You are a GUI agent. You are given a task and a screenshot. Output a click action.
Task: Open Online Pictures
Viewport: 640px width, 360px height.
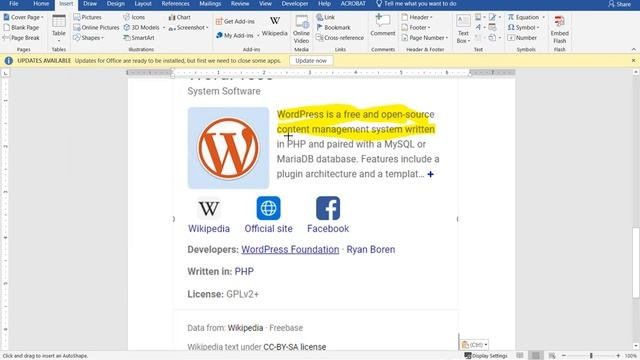96,27
